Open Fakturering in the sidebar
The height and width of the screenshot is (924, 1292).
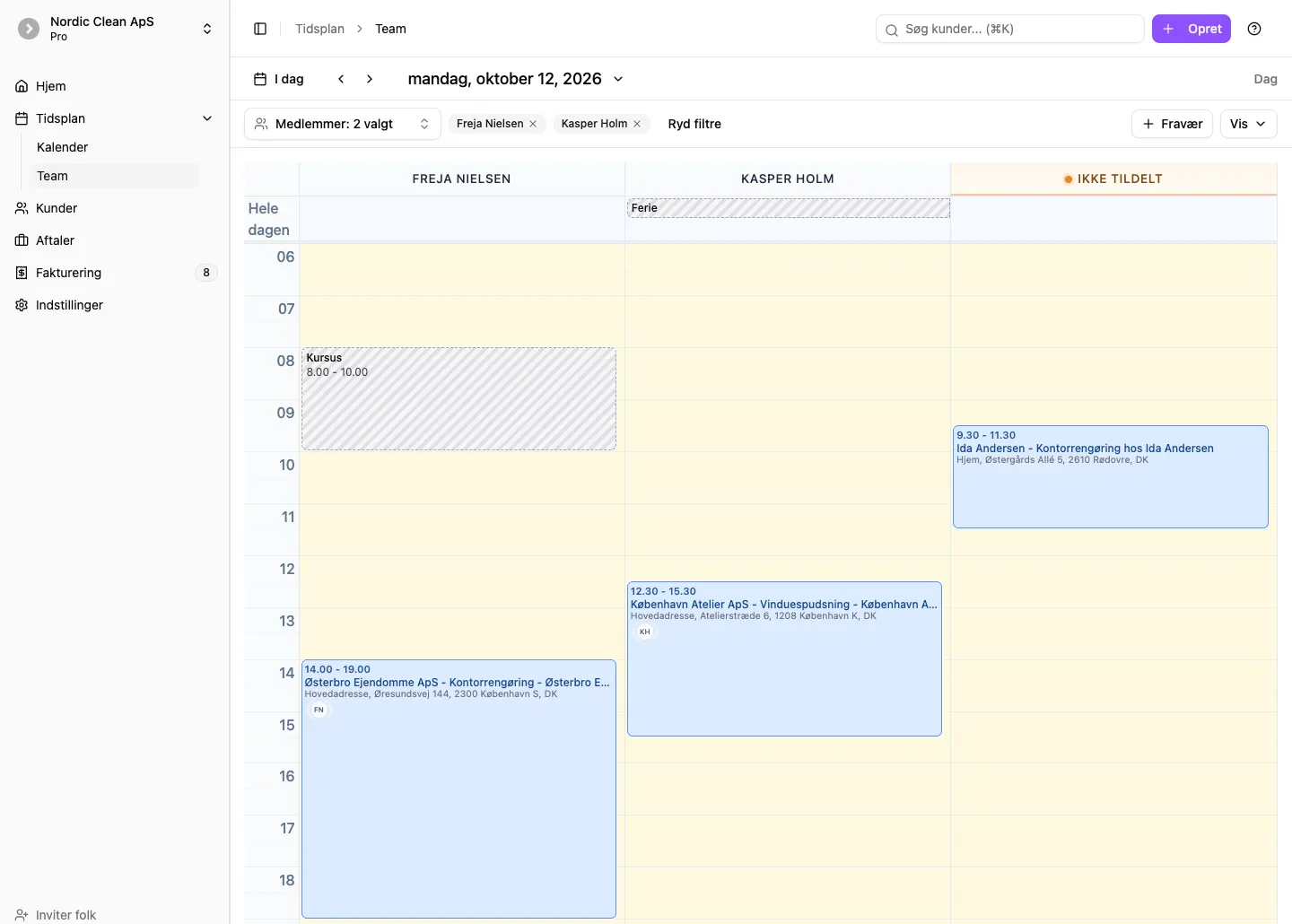click(x=115, y=273)
